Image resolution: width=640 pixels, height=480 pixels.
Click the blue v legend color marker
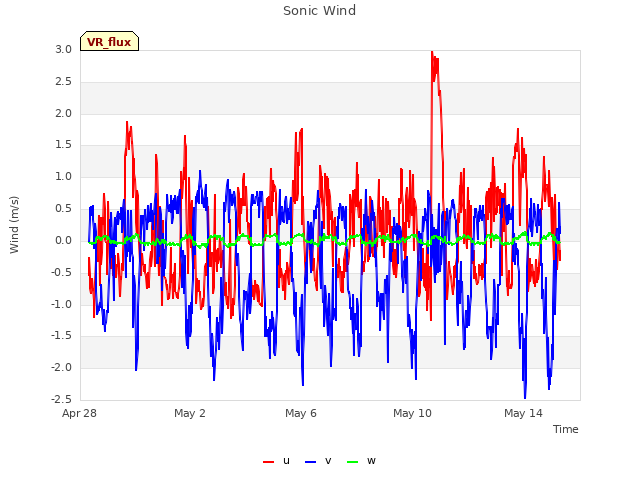click(310, 462)
